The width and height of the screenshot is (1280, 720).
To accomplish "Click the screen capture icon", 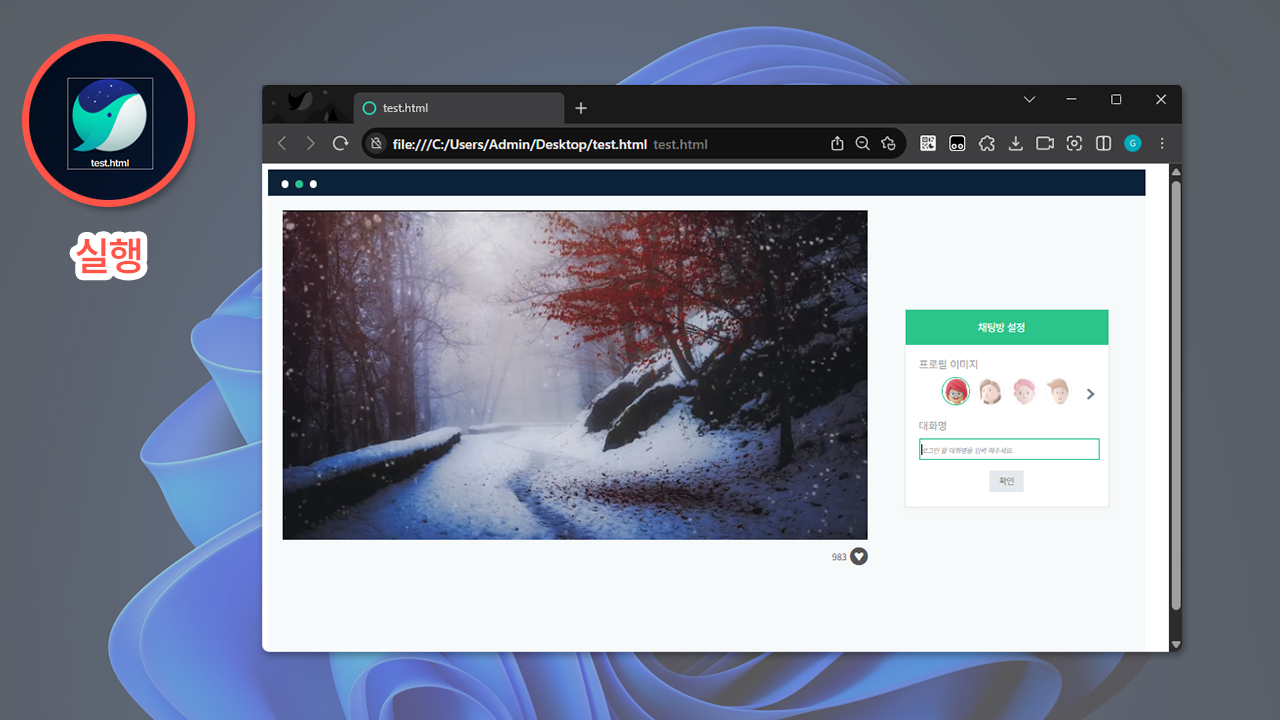I will pyautogui.click(x=1074, y=144).
